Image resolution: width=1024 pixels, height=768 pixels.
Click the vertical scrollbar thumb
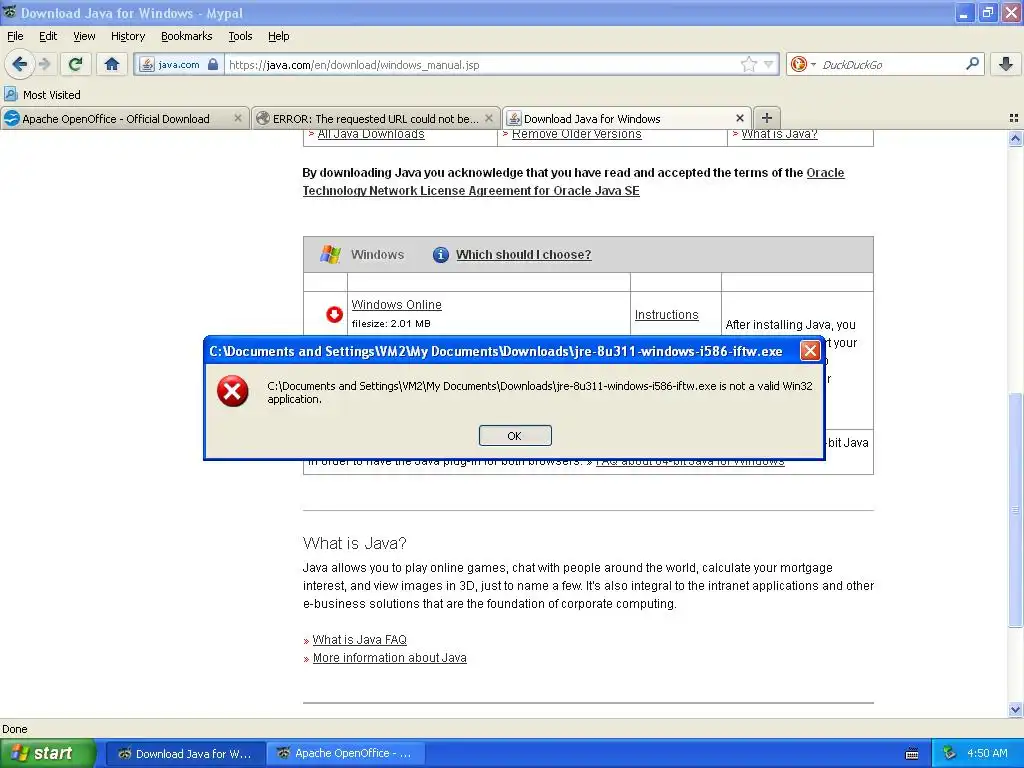[1015, 510]
